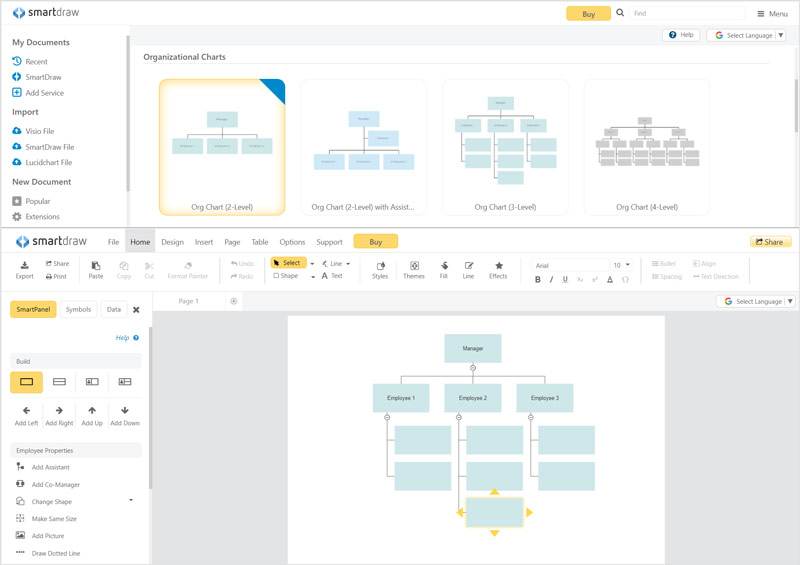
Task: Expand the Change Shape dropdown arrow
Action: [131, 500]
